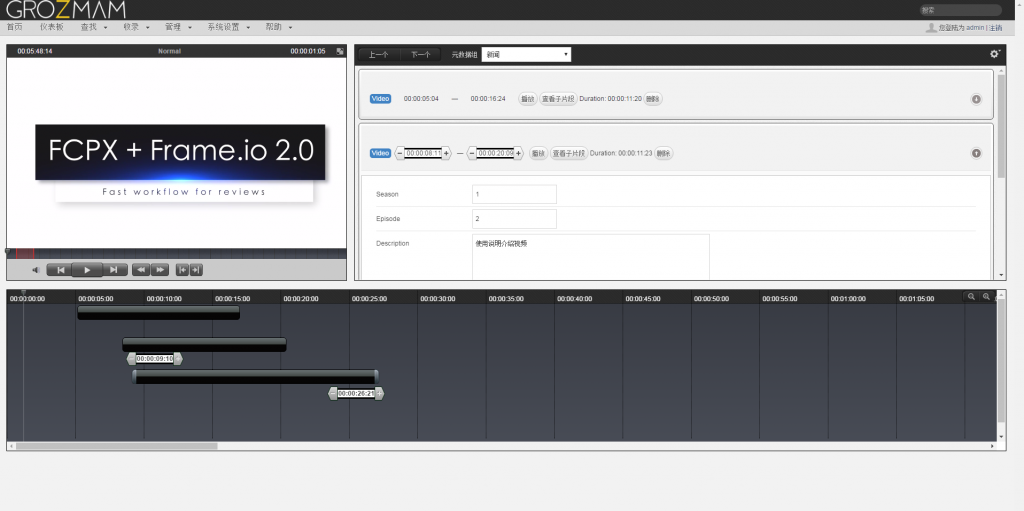Screen dimensions: 1024x511
Task: Decrease the 00:00:09:10 timeline handle timecode
Action: [x=131, y=359]
